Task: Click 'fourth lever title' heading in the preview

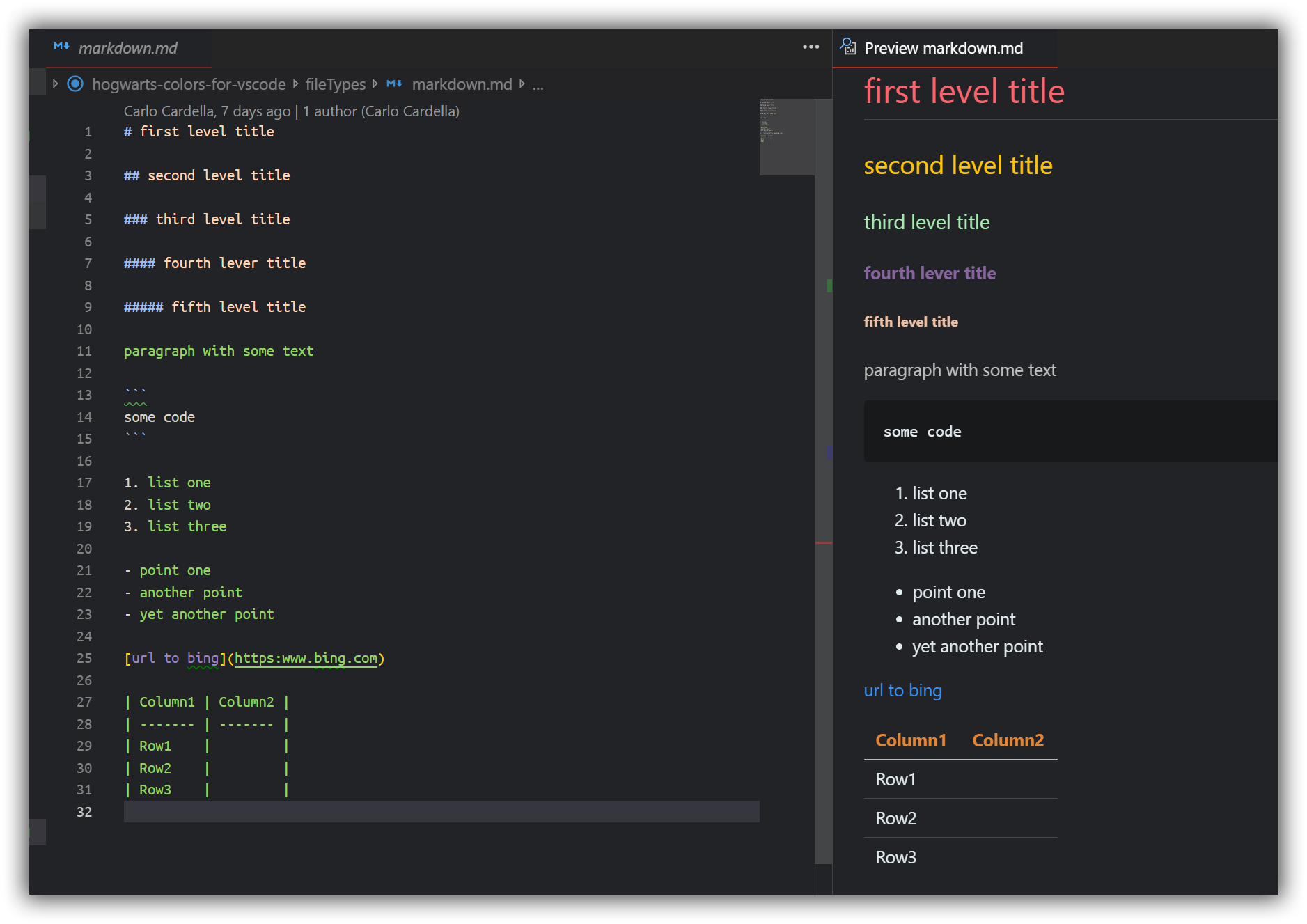Action: click(x=930, y=273)
